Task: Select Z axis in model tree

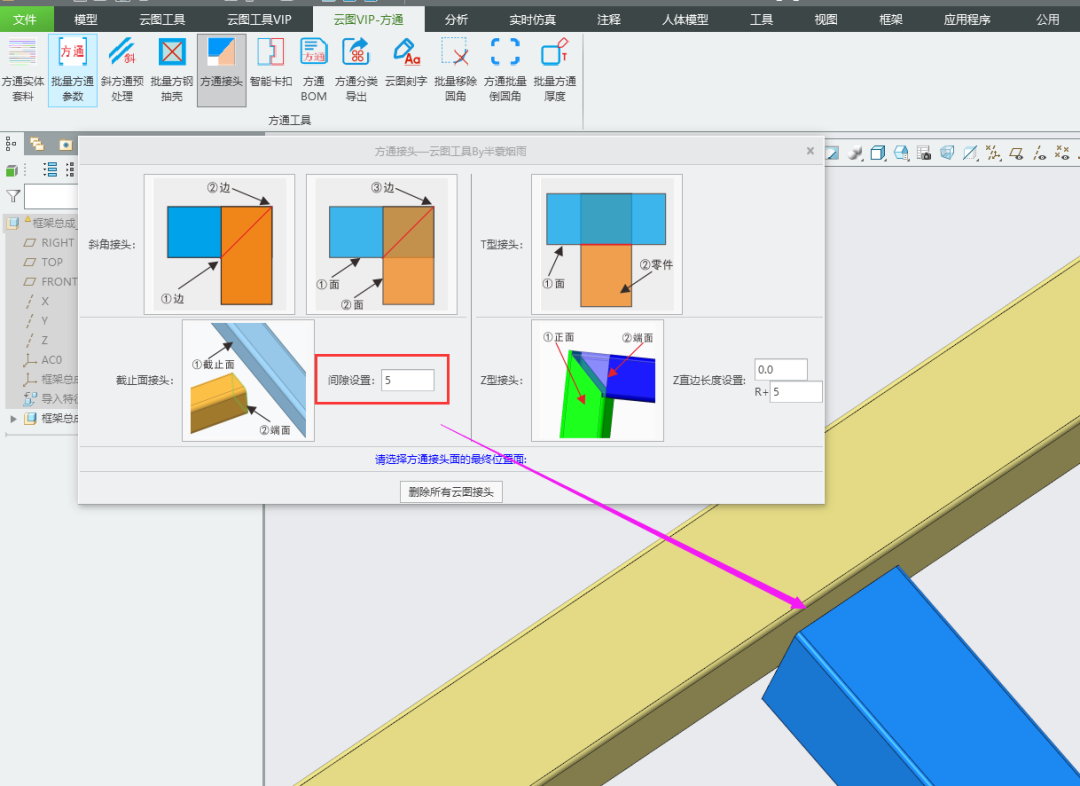Action: tap(37, 340)
